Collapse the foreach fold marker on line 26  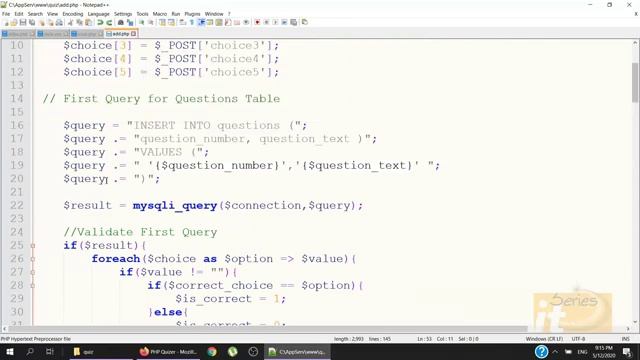click(33, 259)
